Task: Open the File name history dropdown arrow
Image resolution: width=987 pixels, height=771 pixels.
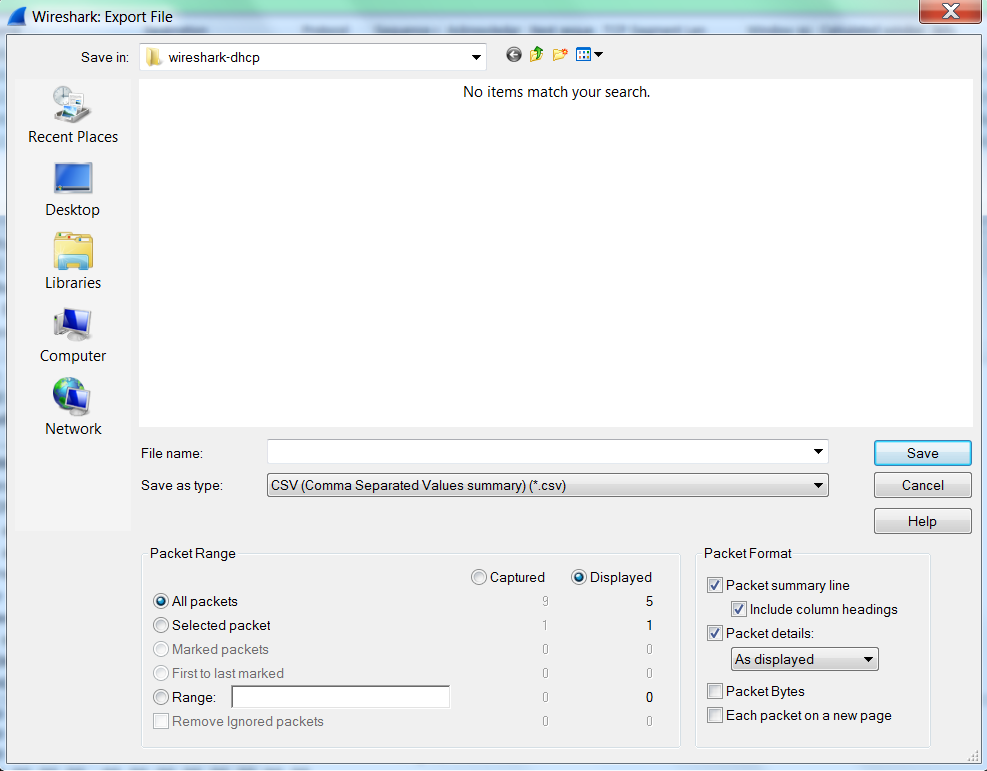Action: click(x=818, y=452)
